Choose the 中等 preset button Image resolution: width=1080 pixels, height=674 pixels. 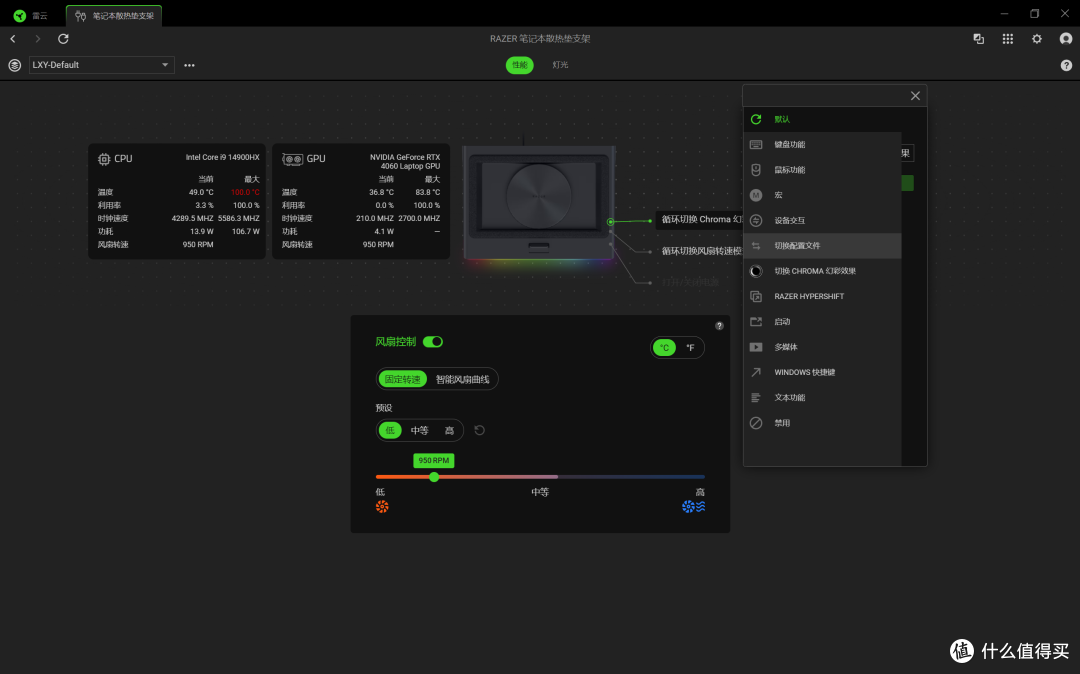(x=419, y=430)
